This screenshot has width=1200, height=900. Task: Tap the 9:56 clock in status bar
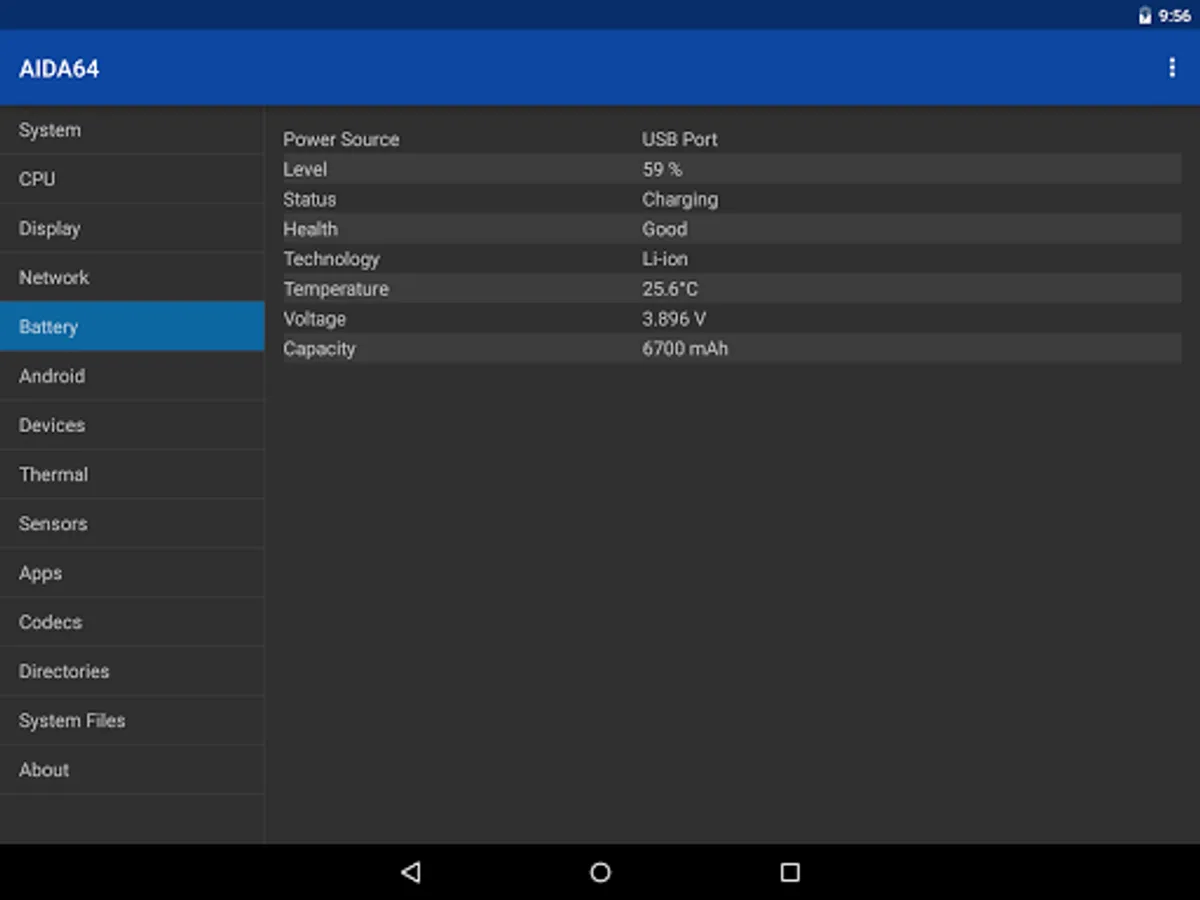(1174, 15)
